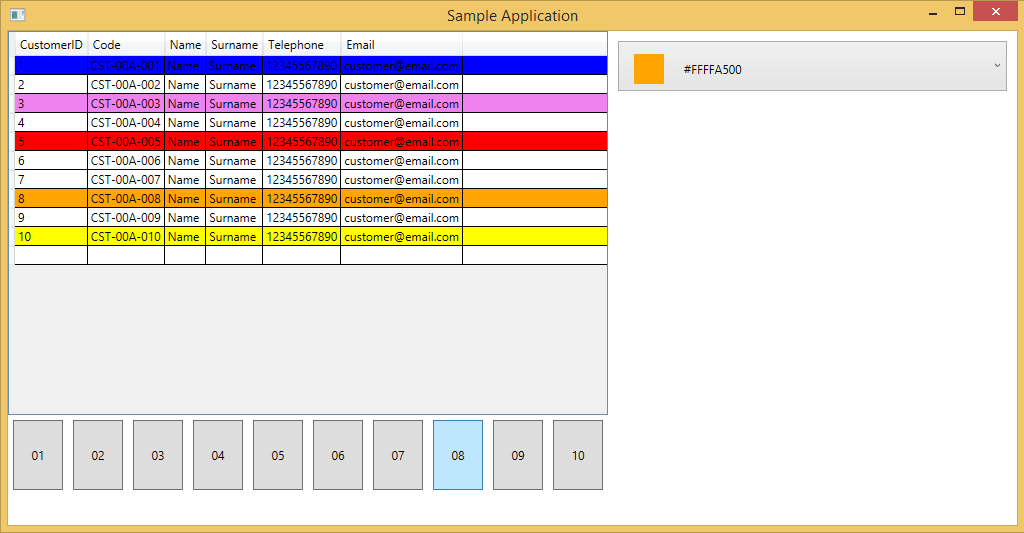The image size is (1024, 533).
Task: Click the email cell in row 6
Action: click(x=402, y=161)
